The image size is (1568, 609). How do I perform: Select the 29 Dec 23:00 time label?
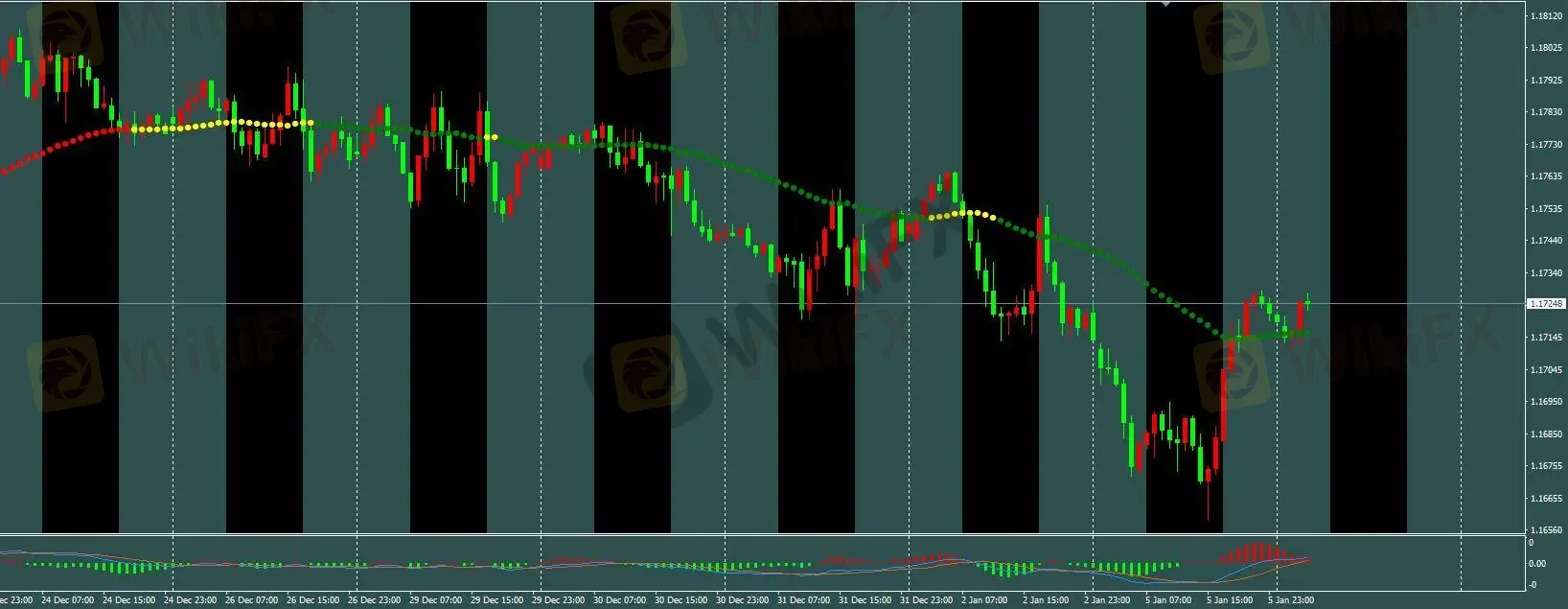click(562, 600)
